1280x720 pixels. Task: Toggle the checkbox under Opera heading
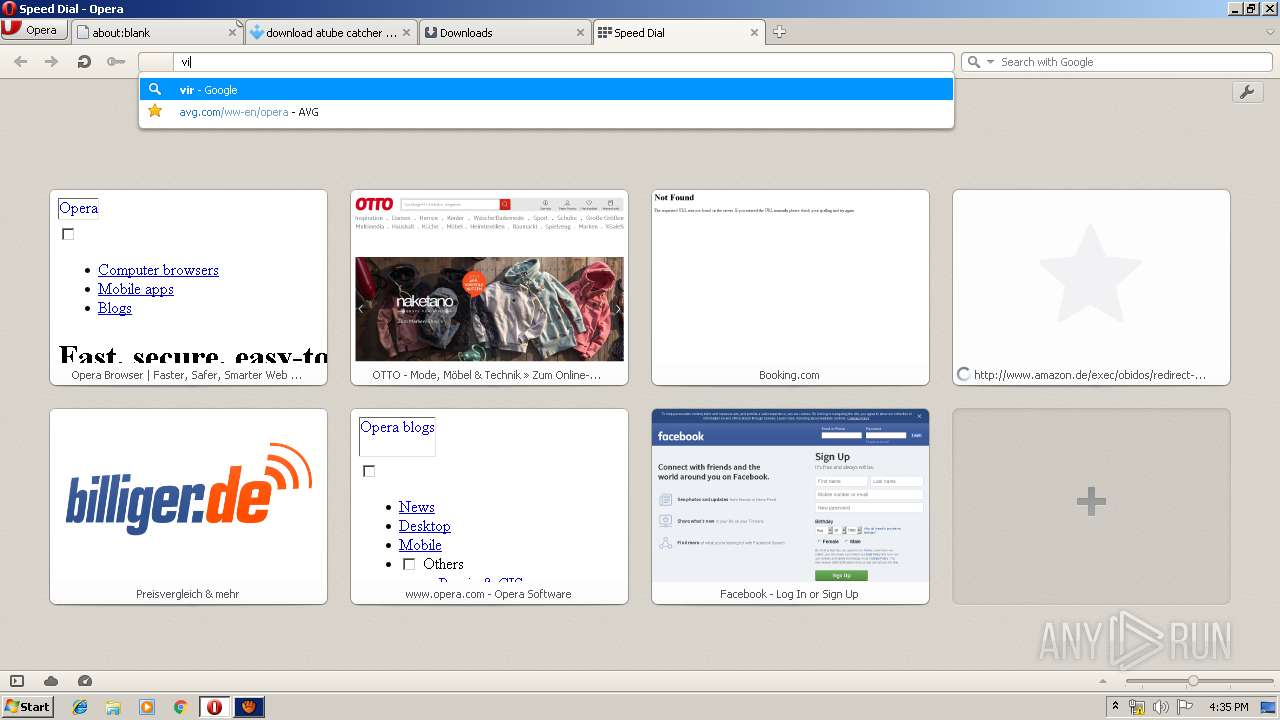point(68,234)
